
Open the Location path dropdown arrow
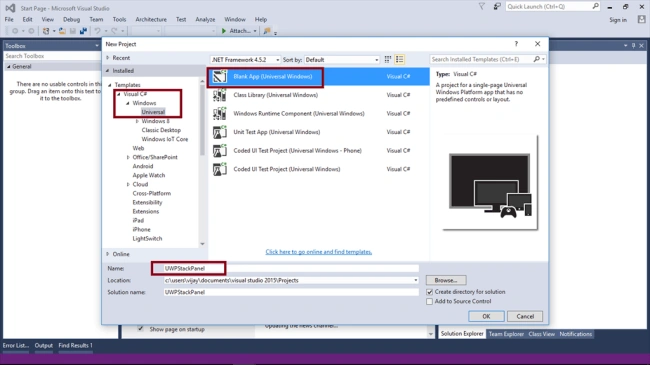[415, 280]
